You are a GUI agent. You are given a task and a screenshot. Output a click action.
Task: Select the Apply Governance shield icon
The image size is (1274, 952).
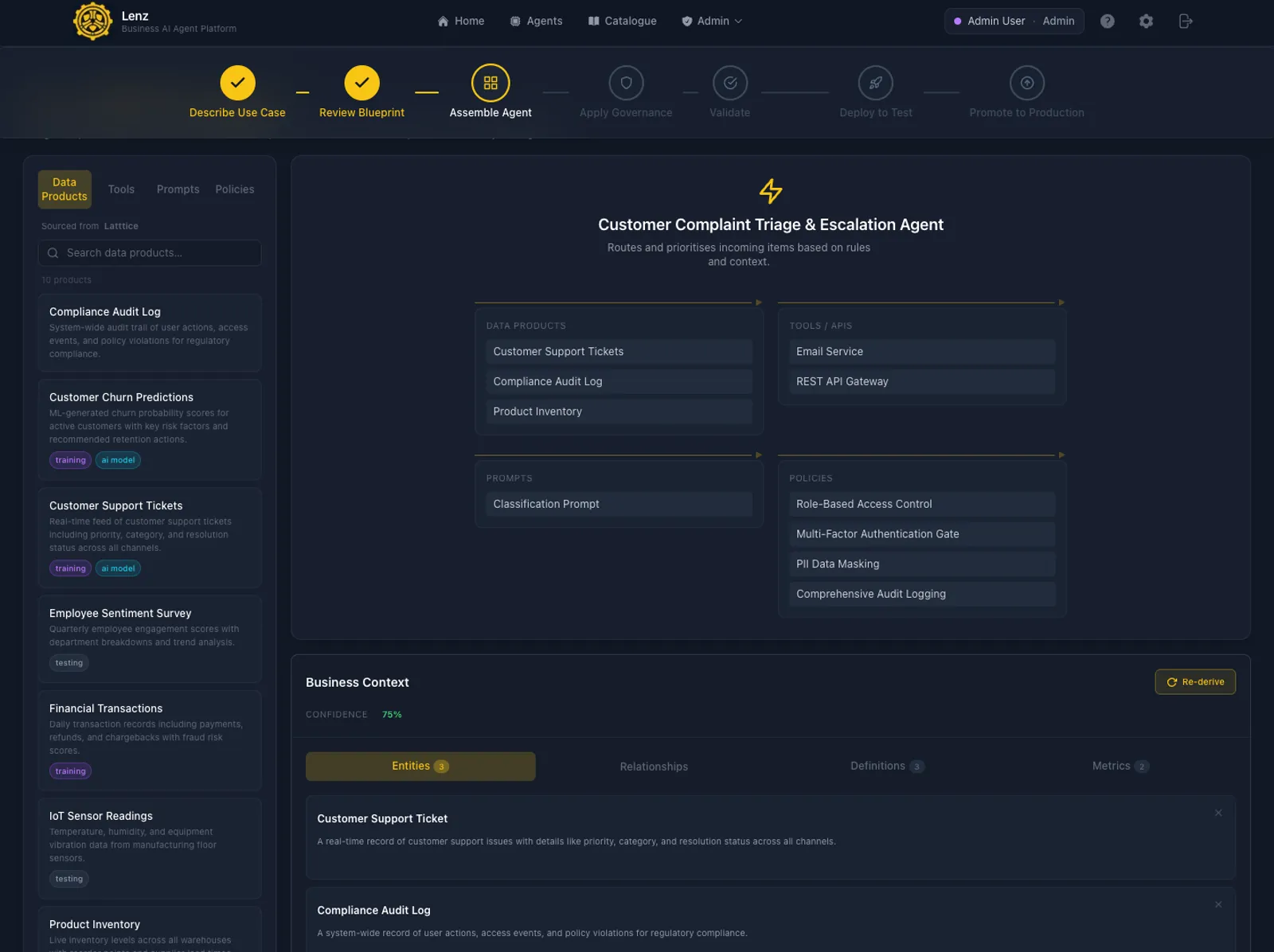click(626, 83)
